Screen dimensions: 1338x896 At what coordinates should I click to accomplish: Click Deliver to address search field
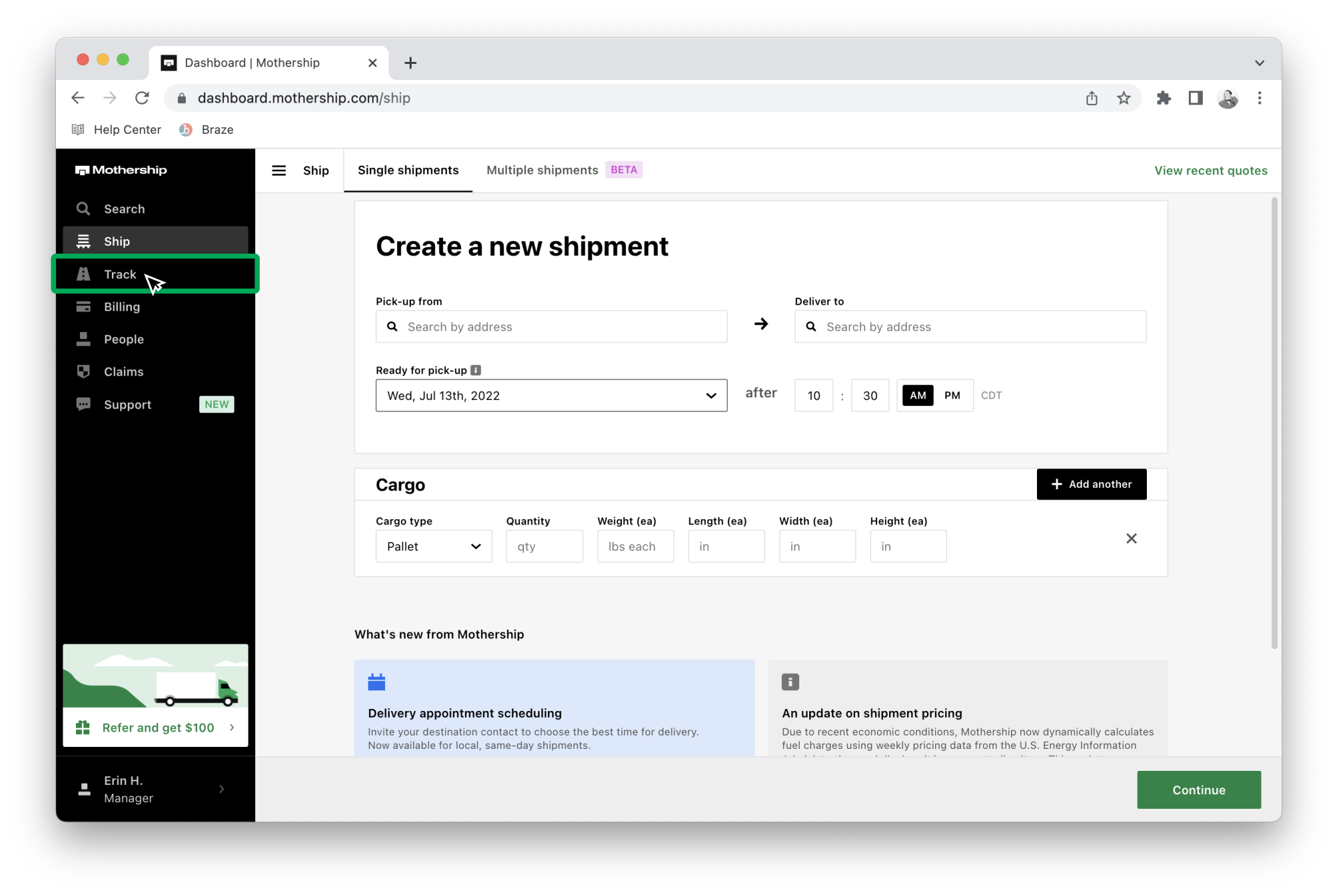click(x=970, y=327)
